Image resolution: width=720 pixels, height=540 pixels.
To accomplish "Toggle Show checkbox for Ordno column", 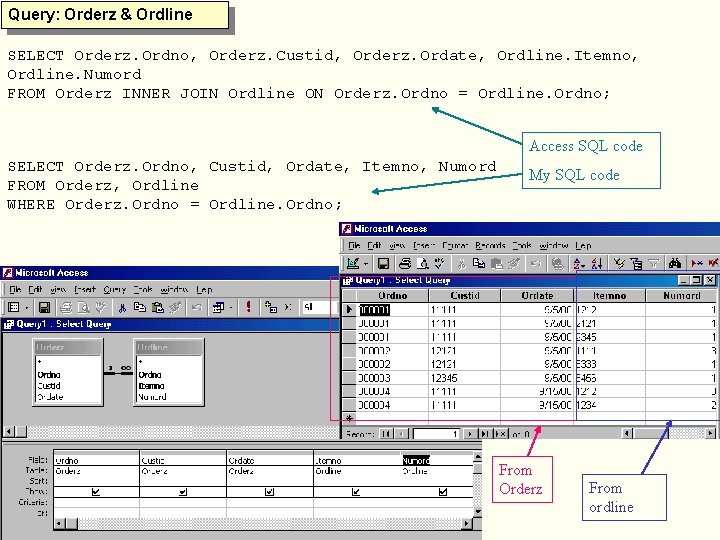I will (96, 492).
